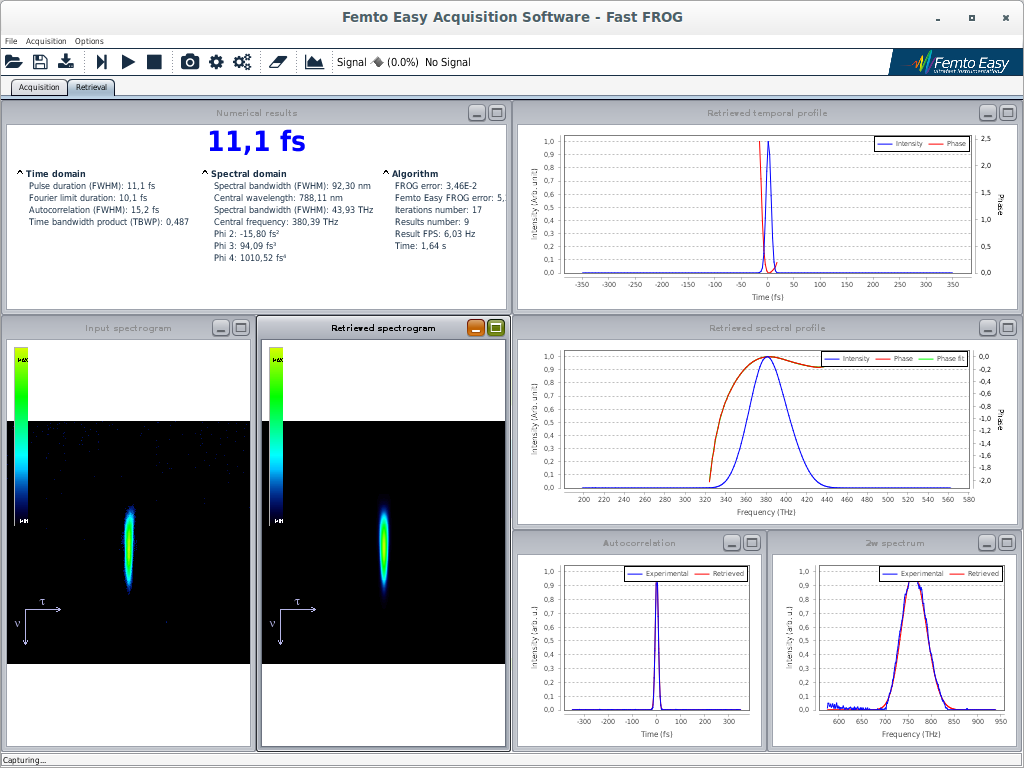Viewport: 1024px width, 768px height.
Task: Switch to the Acquisition tab
Action: (x=40, y=87)
